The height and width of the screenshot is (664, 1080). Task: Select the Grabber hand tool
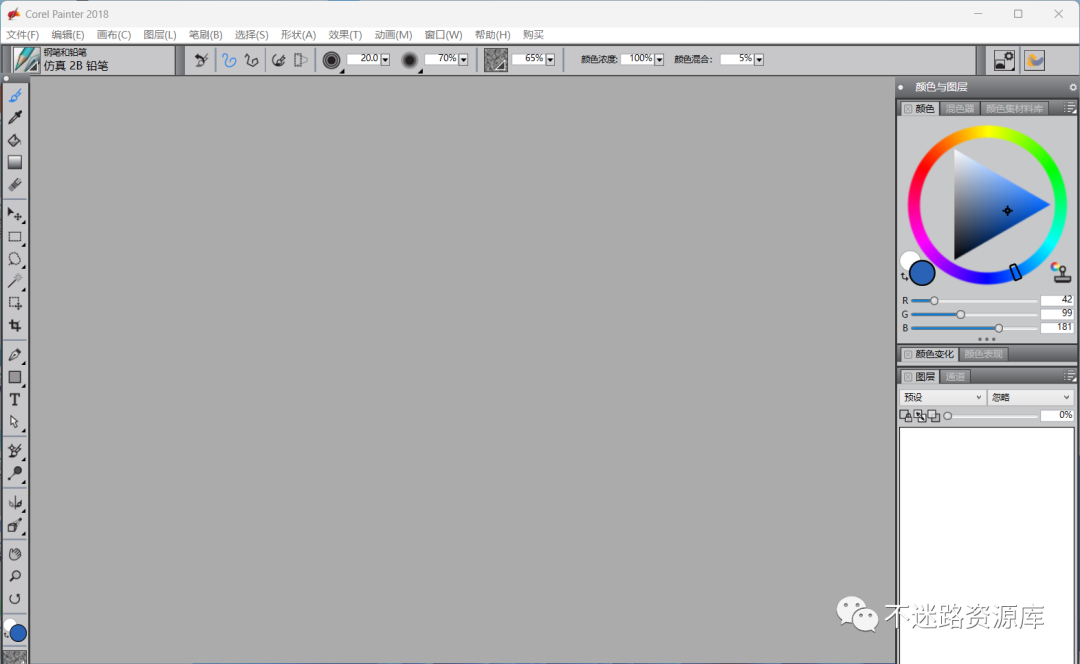[15, 554]
